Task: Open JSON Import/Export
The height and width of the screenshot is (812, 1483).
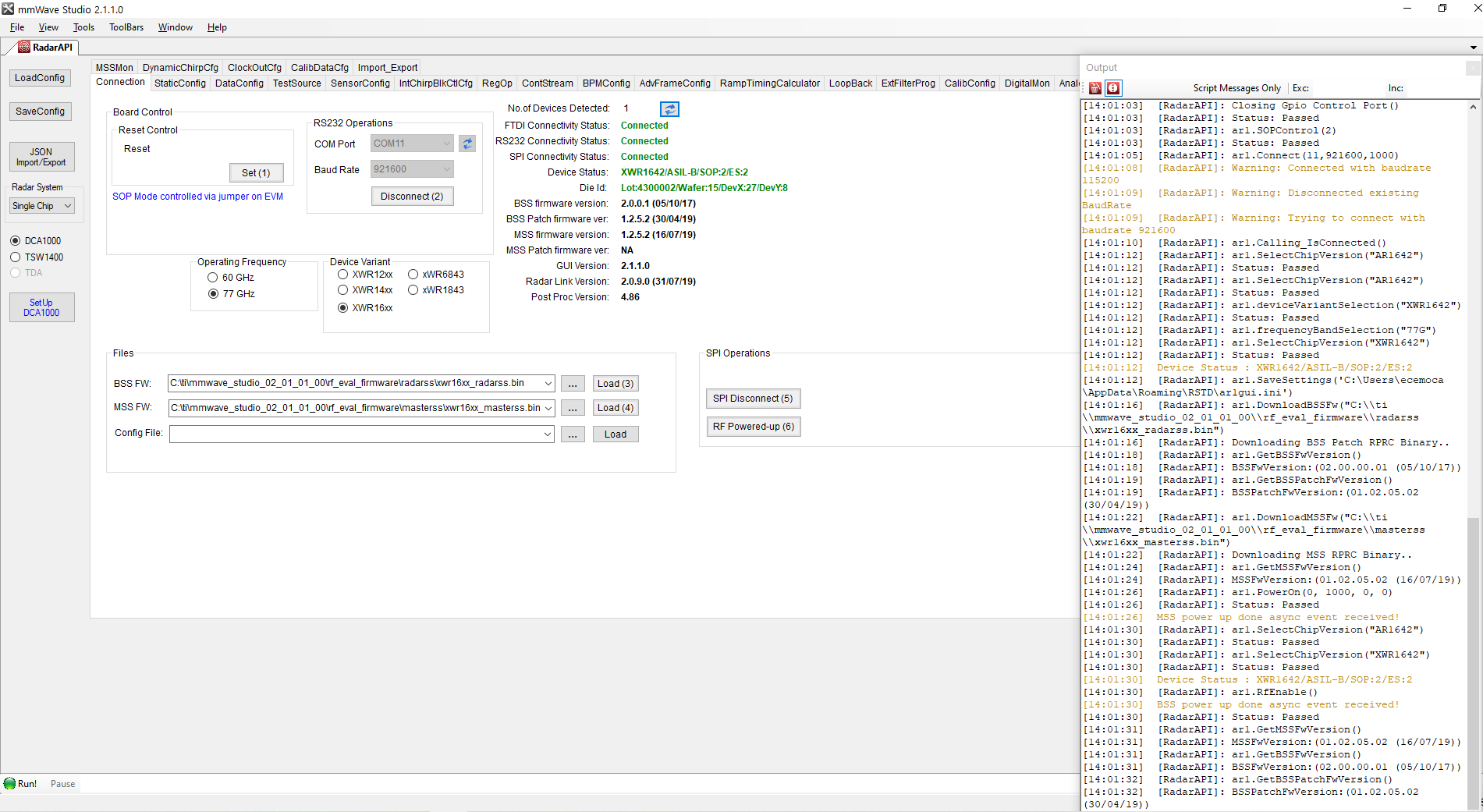Action: 41,157
